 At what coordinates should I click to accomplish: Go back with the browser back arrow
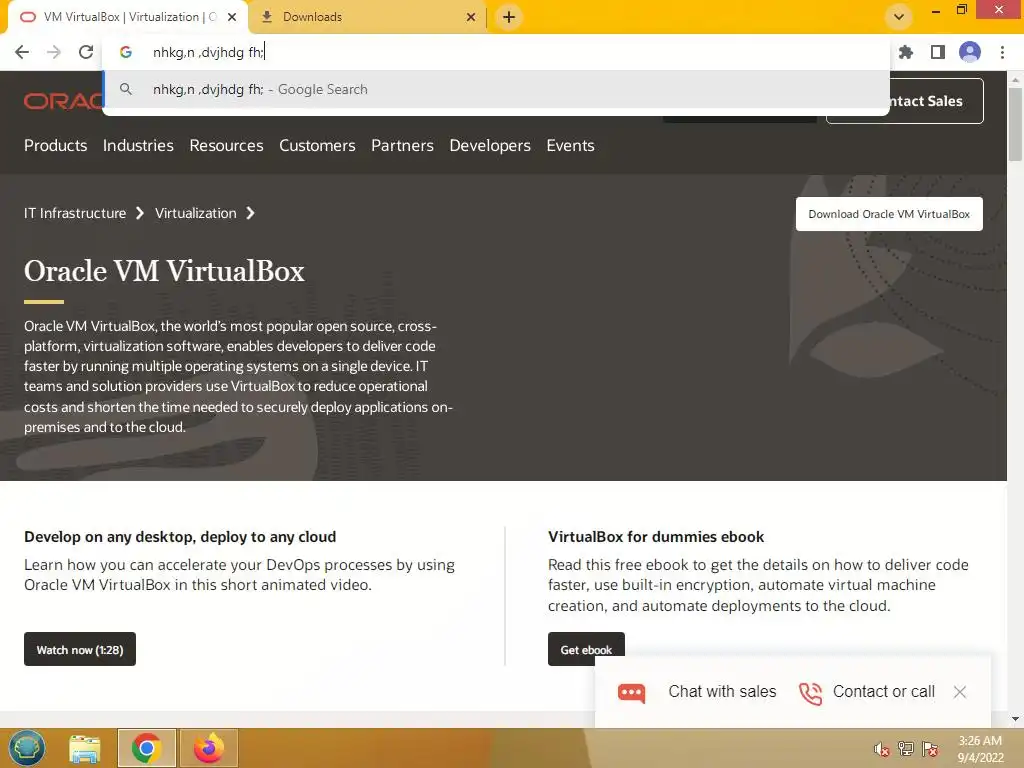tap(22, 52)
